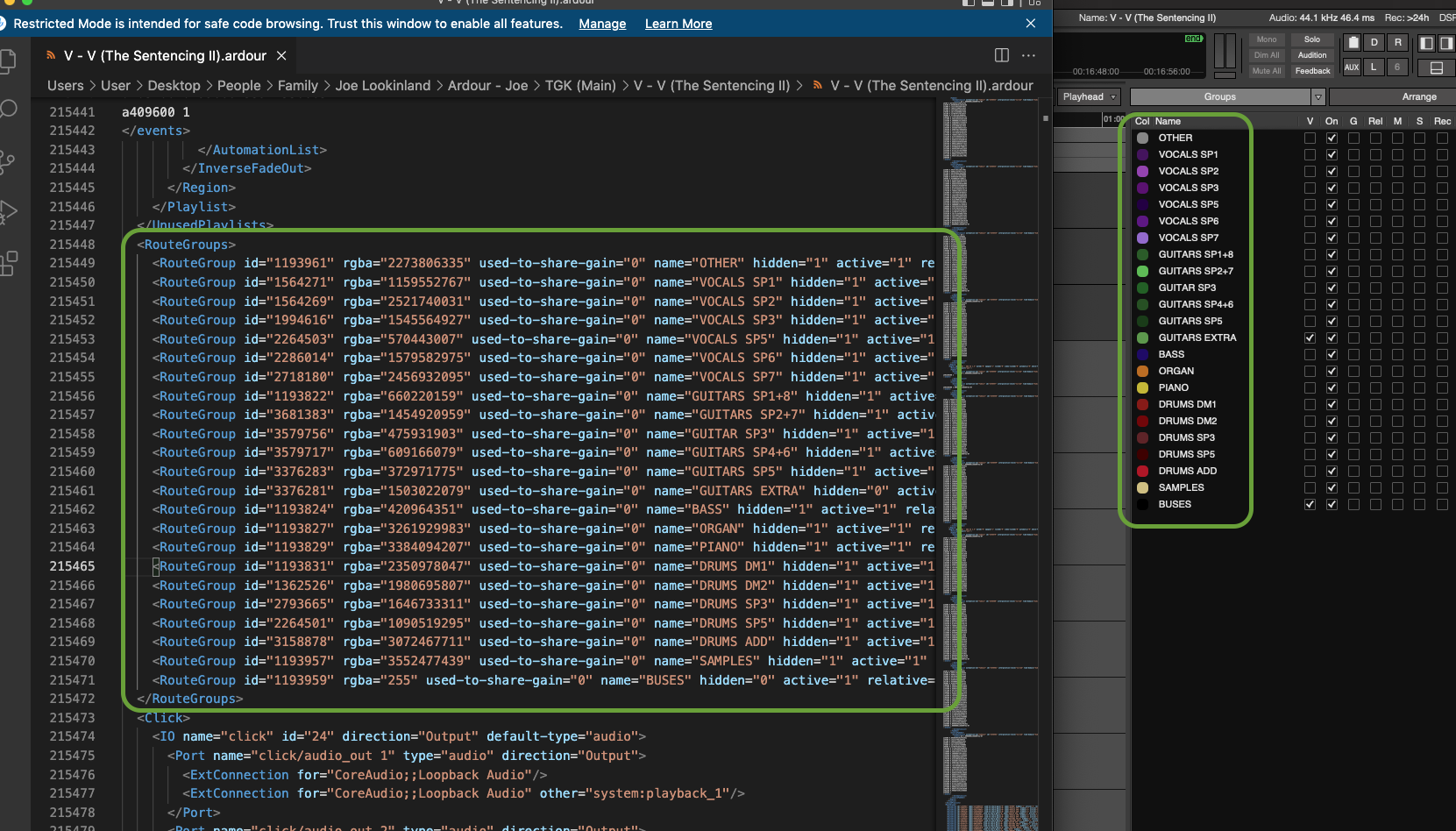Toggle Ardour bottom pane layout icon
1456x831 pixels.
tap(1436, 67)
